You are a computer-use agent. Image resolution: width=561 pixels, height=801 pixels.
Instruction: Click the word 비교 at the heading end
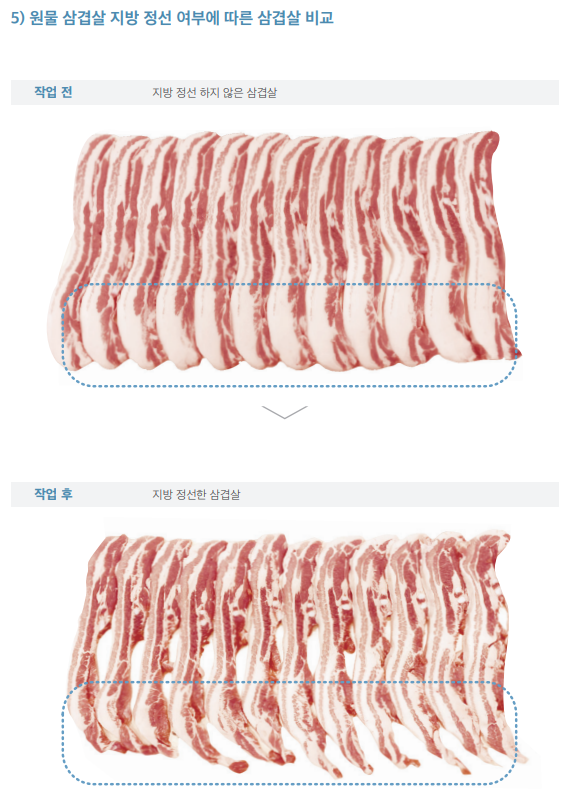319,18
